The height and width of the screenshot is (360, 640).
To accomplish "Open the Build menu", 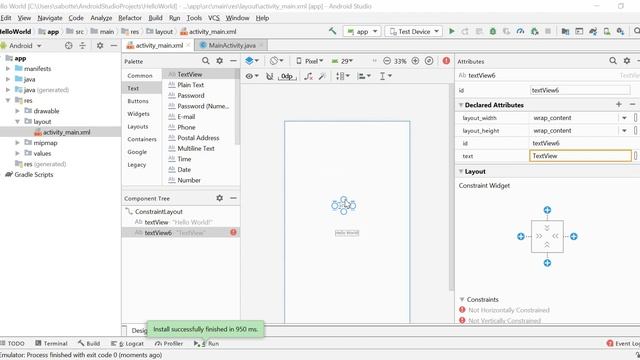I will [x=155, y=18].
